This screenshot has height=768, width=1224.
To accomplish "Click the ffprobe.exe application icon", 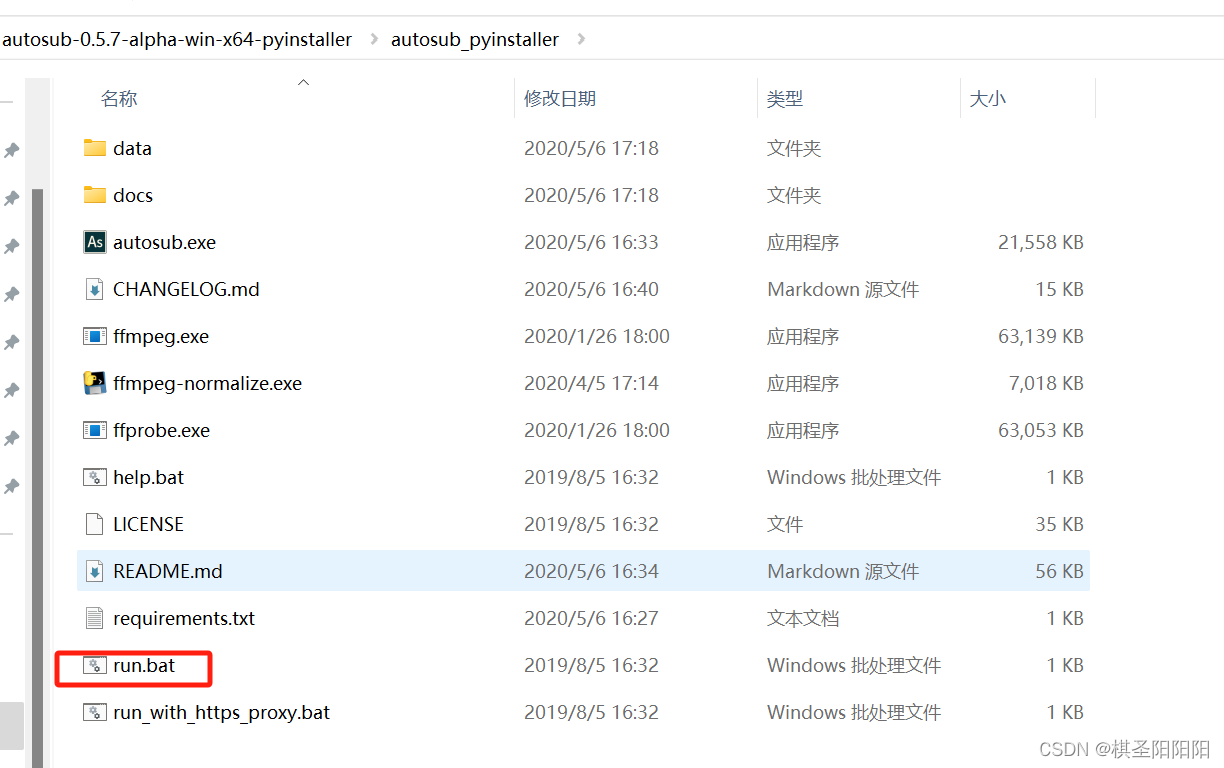I will 95,430.
